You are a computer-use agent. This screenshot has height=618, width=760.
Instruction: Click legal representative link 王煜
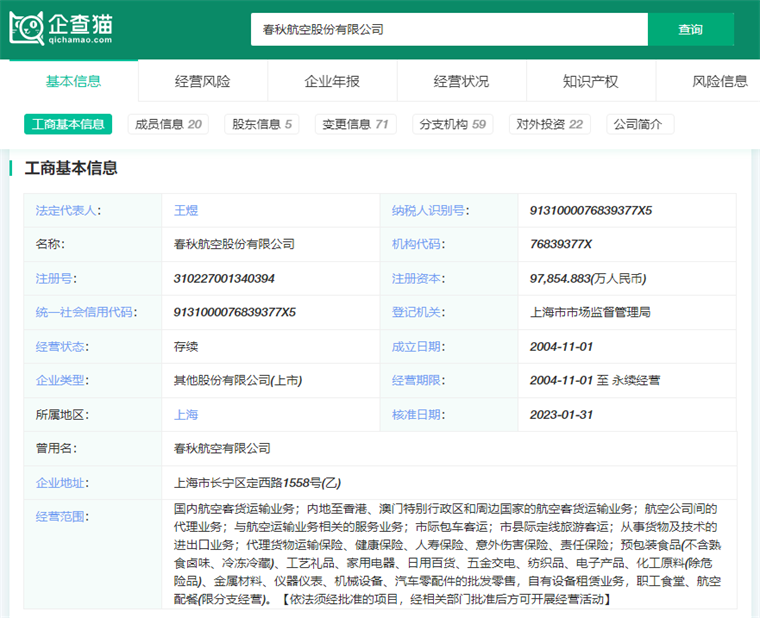pos(186,210)
